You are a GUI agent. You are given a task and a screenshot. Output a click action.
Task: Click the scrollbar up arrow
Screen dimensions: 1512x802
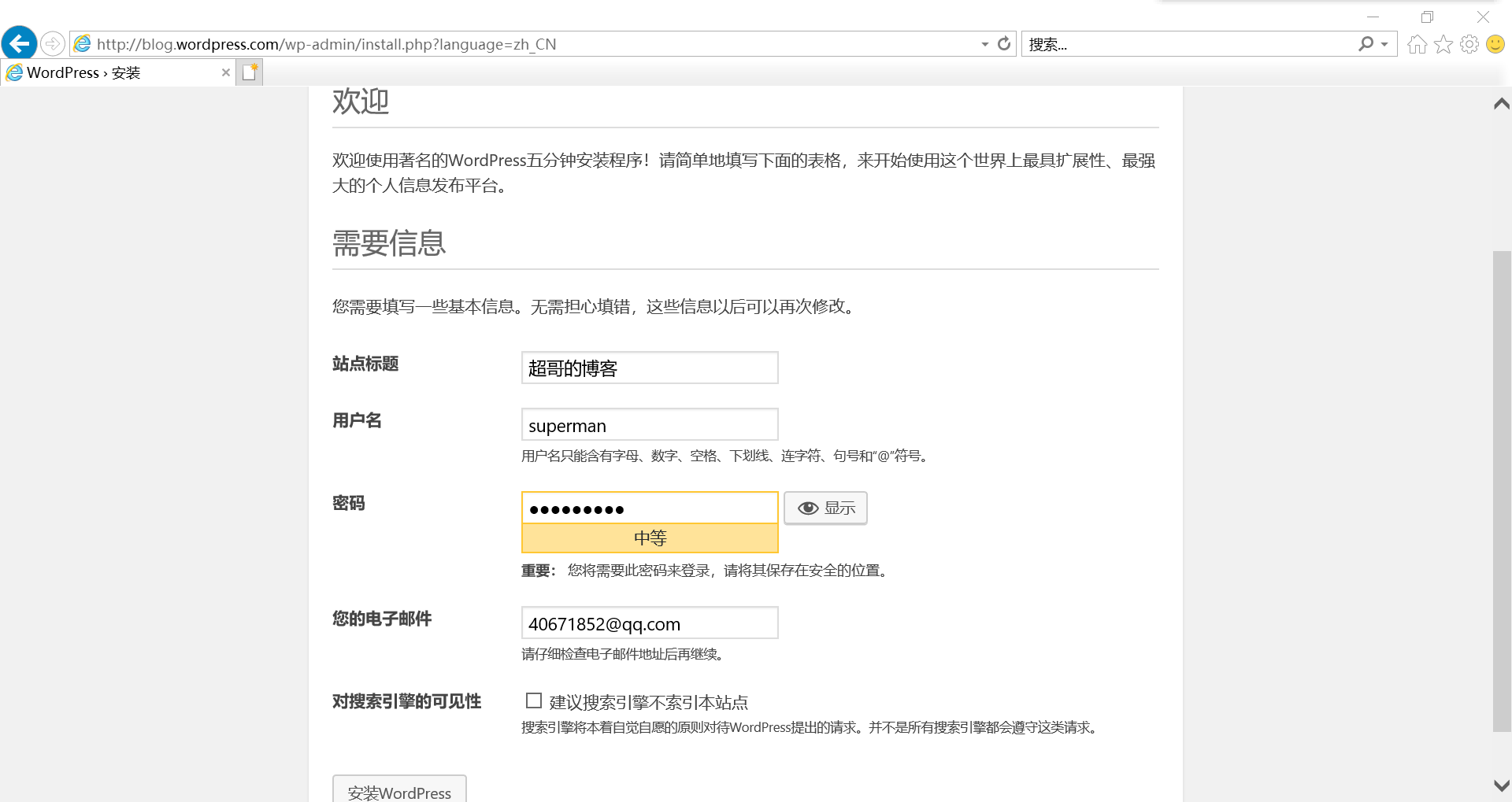pos(1502,104)
